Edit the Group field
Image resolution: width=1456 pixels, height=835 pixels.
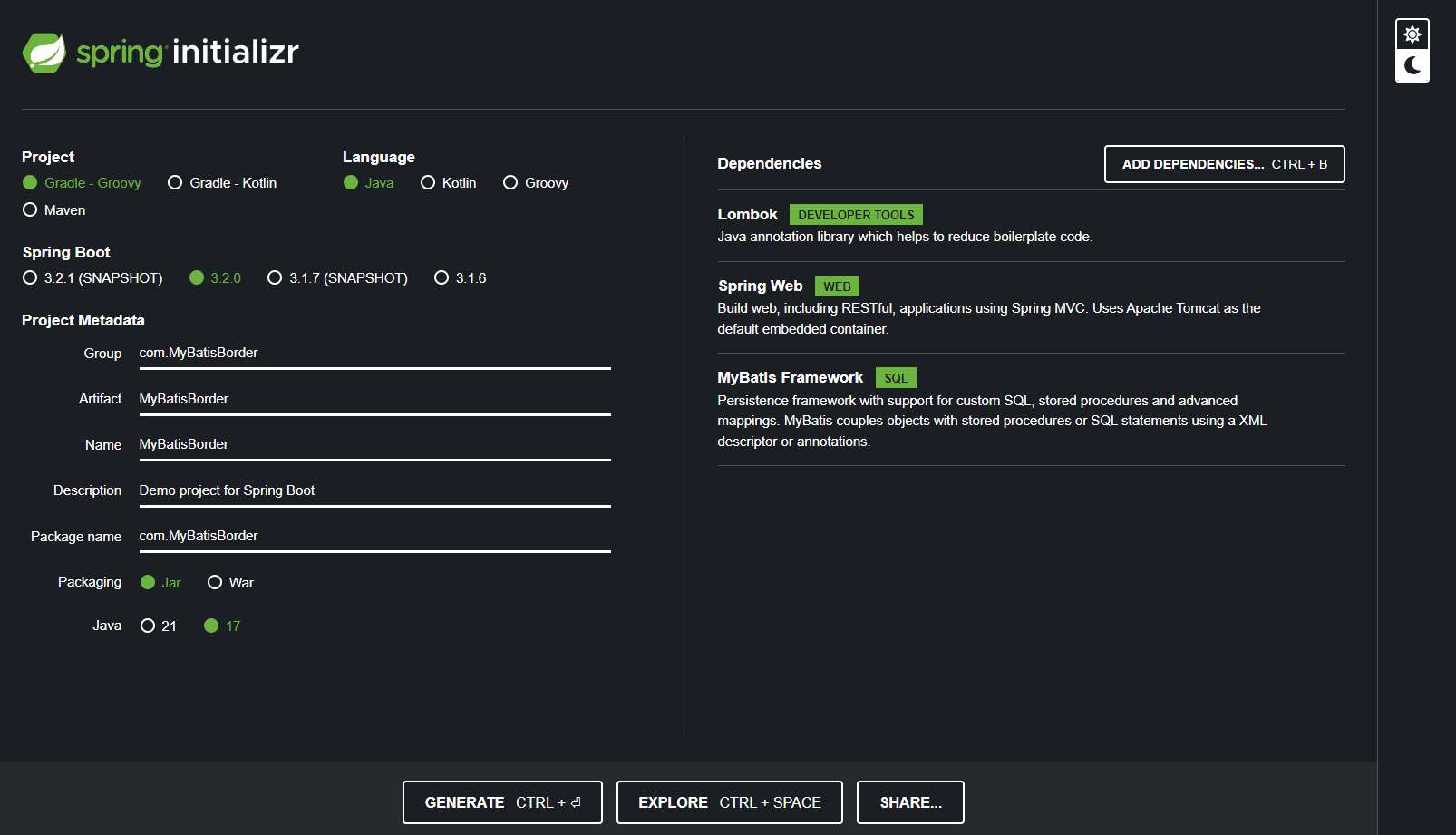click(x=374, y=354)
